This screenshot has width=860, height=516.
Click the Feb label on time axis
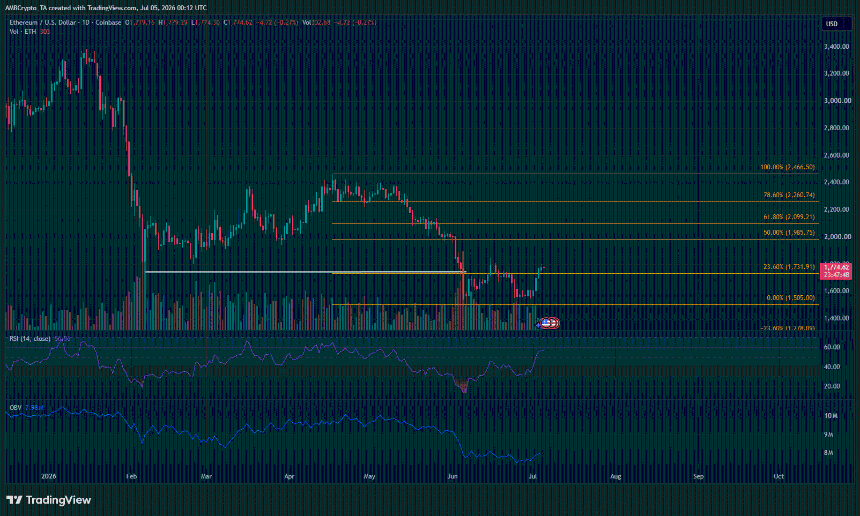click(131, 477)
